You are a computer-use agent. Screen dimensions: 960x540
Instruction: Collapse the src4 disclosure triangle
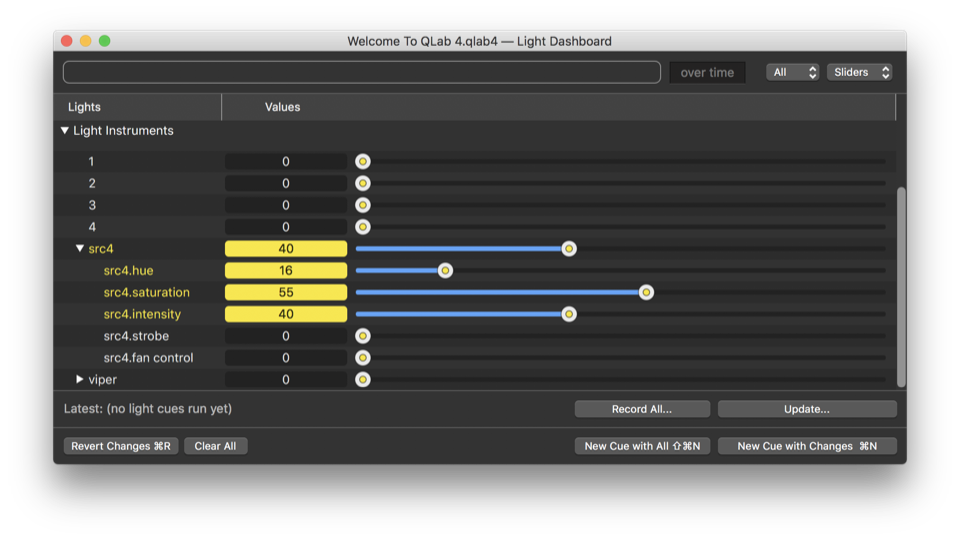click(x=80, y=249)
